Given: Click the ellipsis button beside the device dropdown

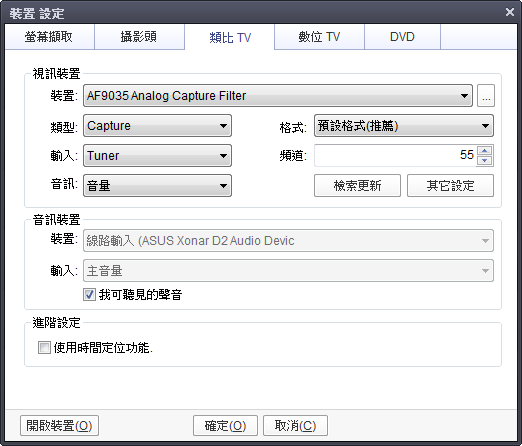Looking at the screenshot, I should pos(486,96).
